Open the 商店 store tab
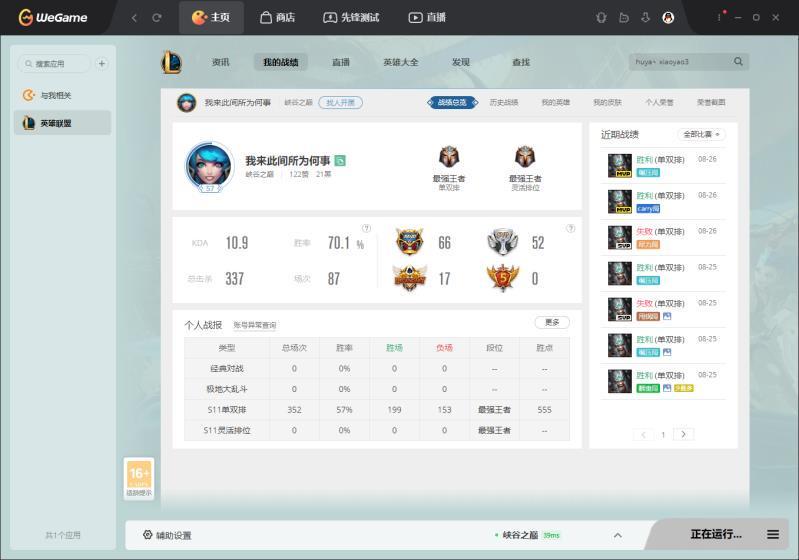This screenshot has width=799, height=560. click(277, 17)
